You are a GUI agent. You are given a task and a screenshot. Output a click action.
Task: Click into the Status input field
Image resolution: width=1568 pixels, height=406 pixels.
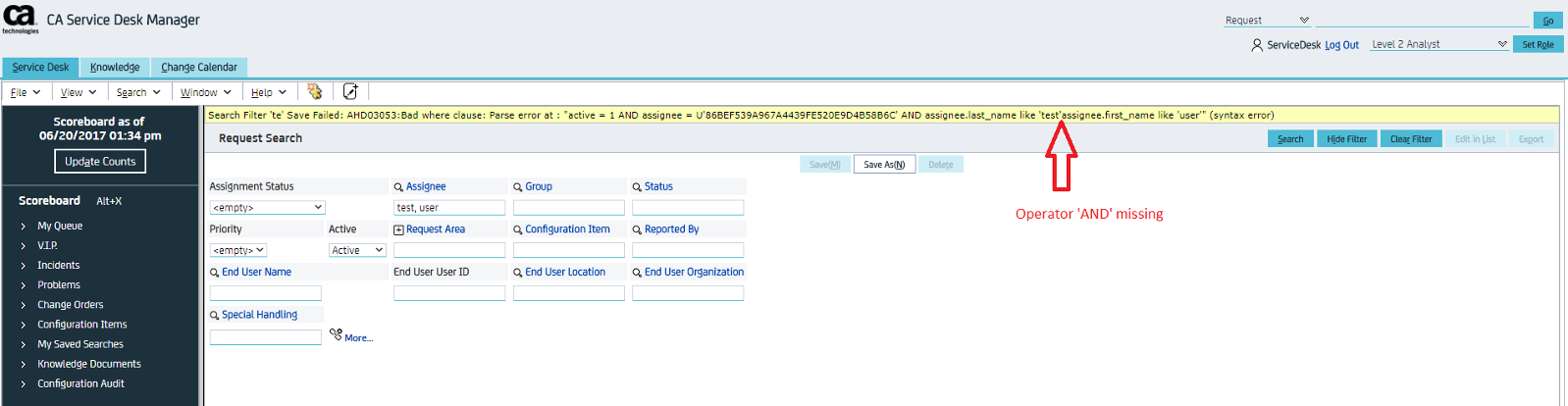coord(688,208)
